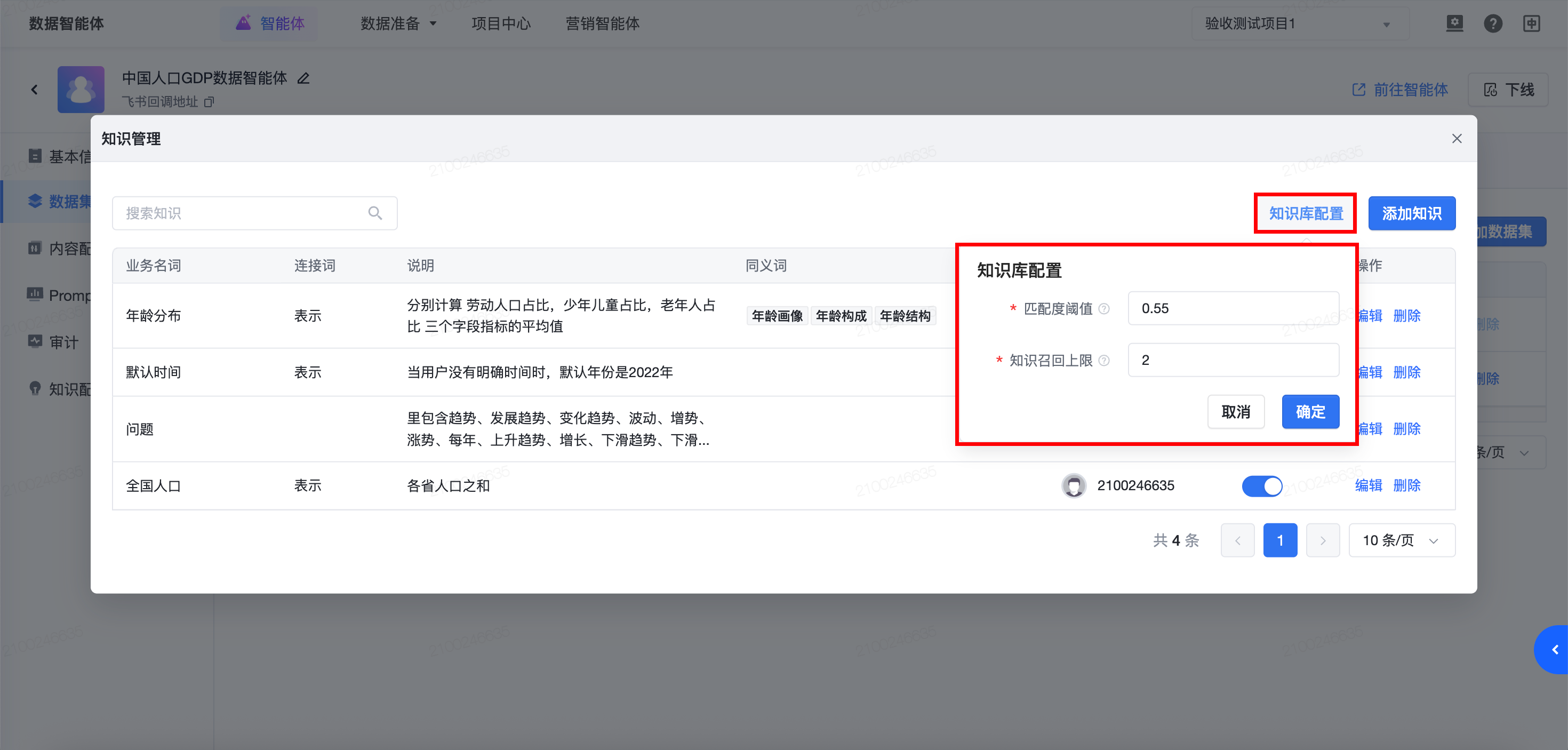Click the 知识库配置 button

[1306, 213]
